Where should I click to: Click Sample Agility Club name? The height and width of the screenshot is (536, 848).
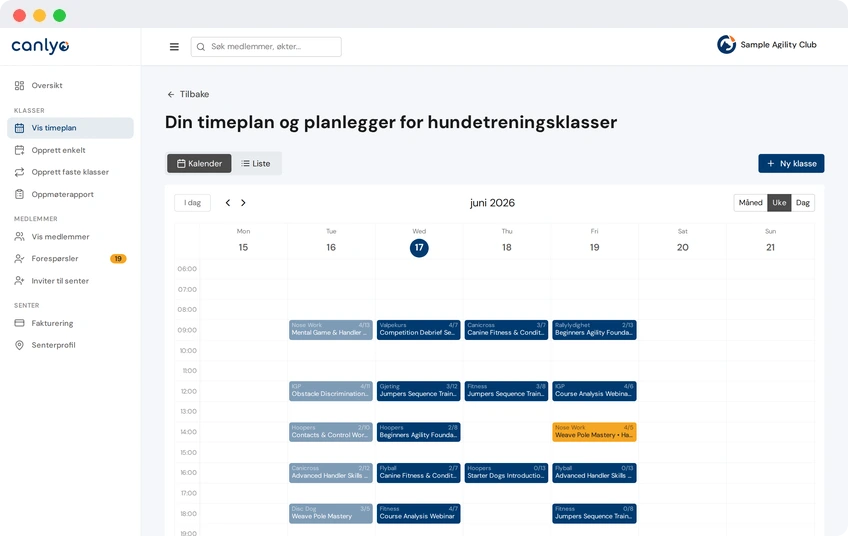click(778, 45)
